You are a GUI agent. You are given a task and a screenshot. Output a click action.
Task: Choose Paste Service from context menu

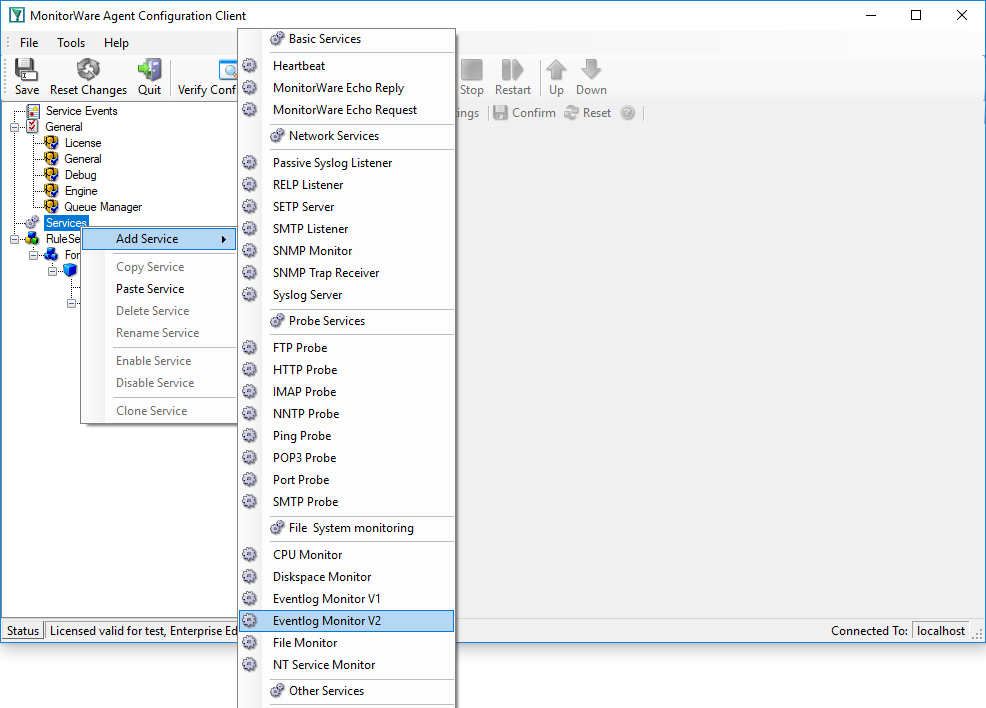[150, 289]
